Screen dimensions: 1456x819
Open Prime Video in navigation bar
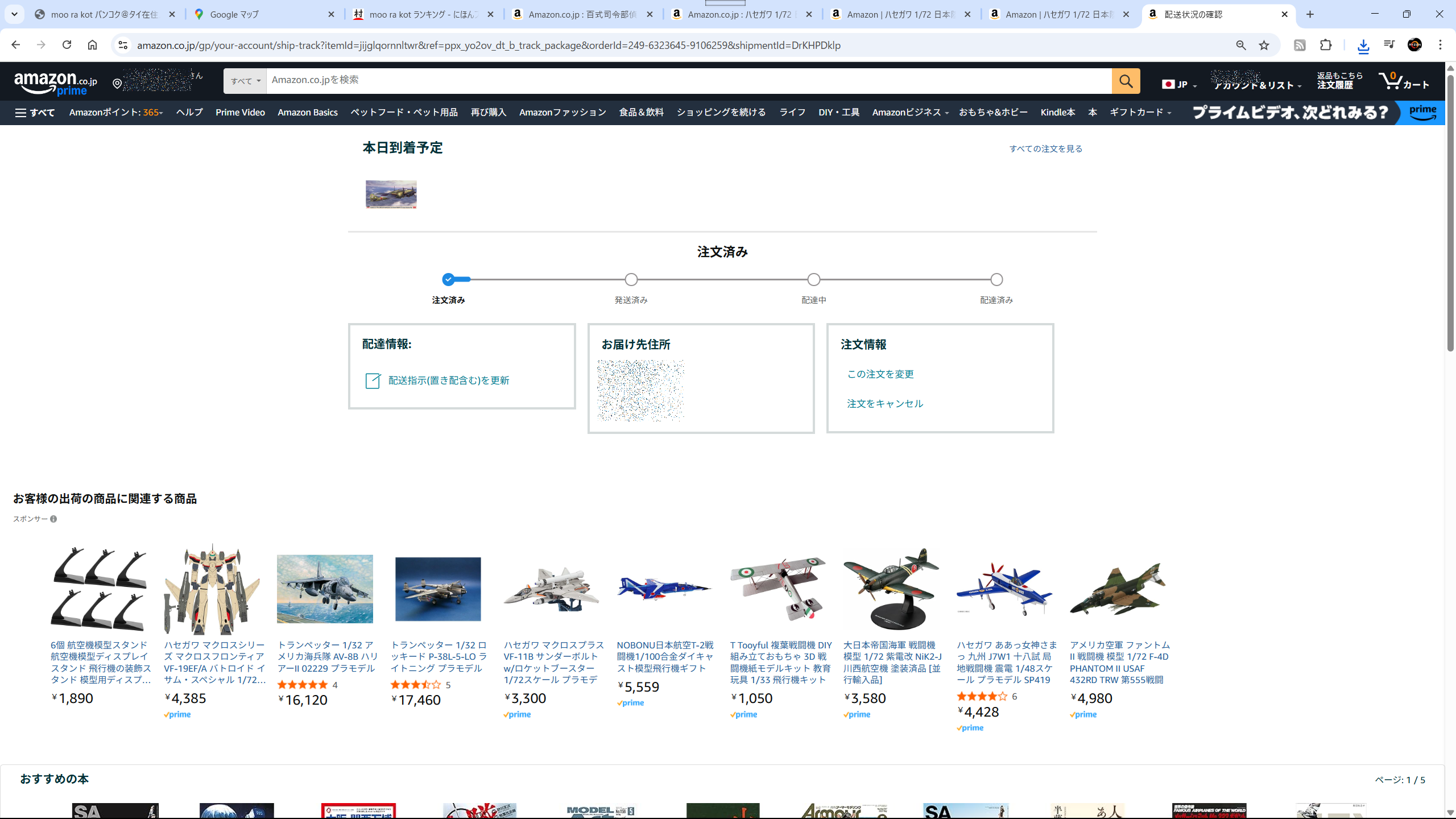point(240,113)
